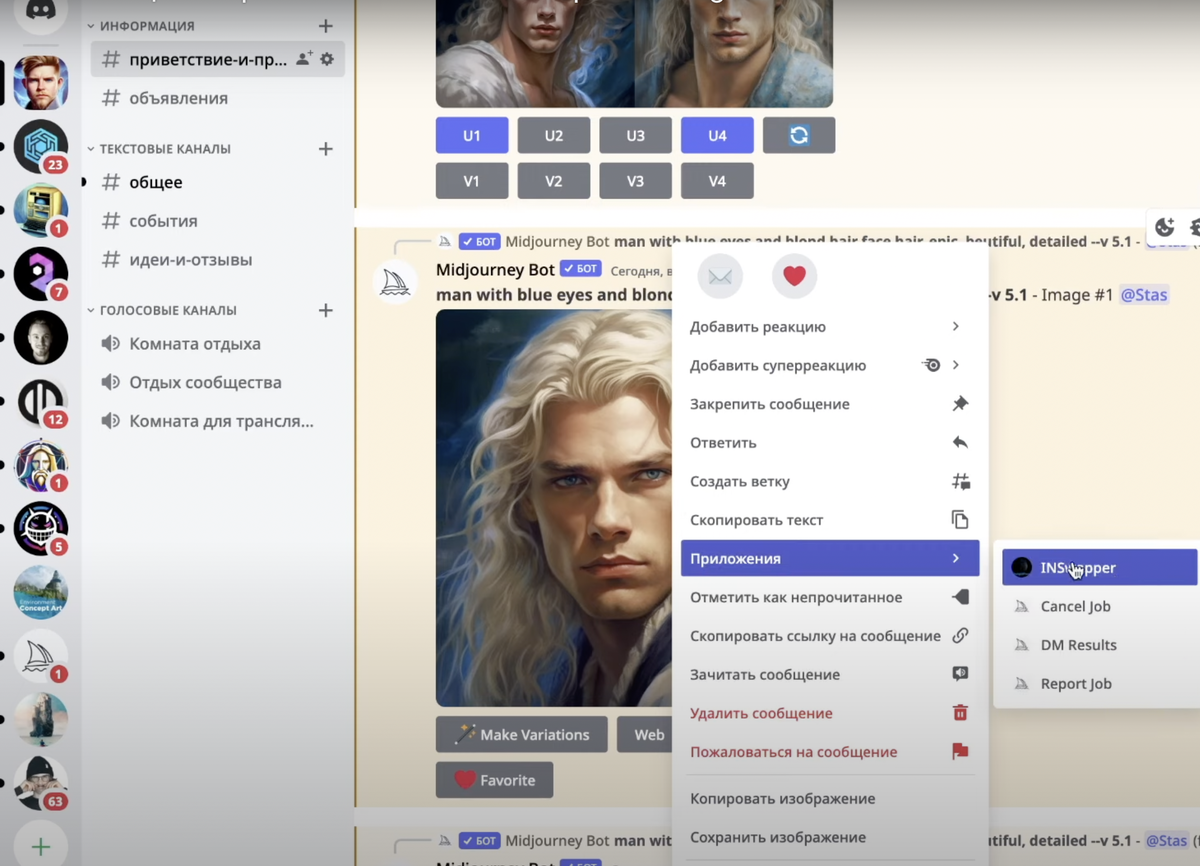
Task: Click U2 upscale button
Action: point(554,135)
